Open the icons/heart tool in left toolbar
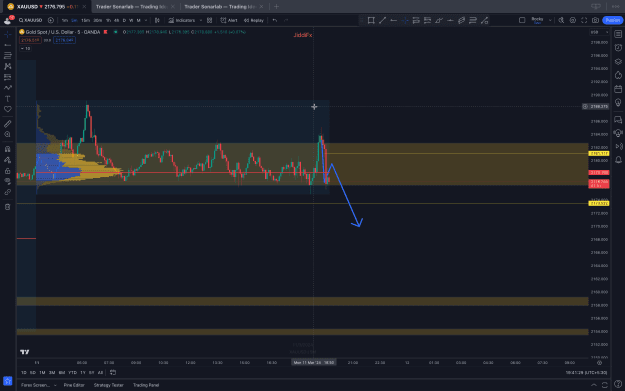Viewport: 625px width, 391px height. click(x=8, y=109)
